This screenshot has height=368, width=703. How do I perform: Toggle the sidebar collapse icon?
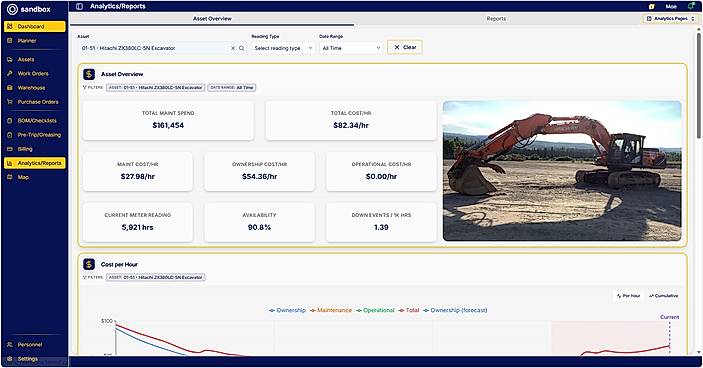(x=79, y=6)
